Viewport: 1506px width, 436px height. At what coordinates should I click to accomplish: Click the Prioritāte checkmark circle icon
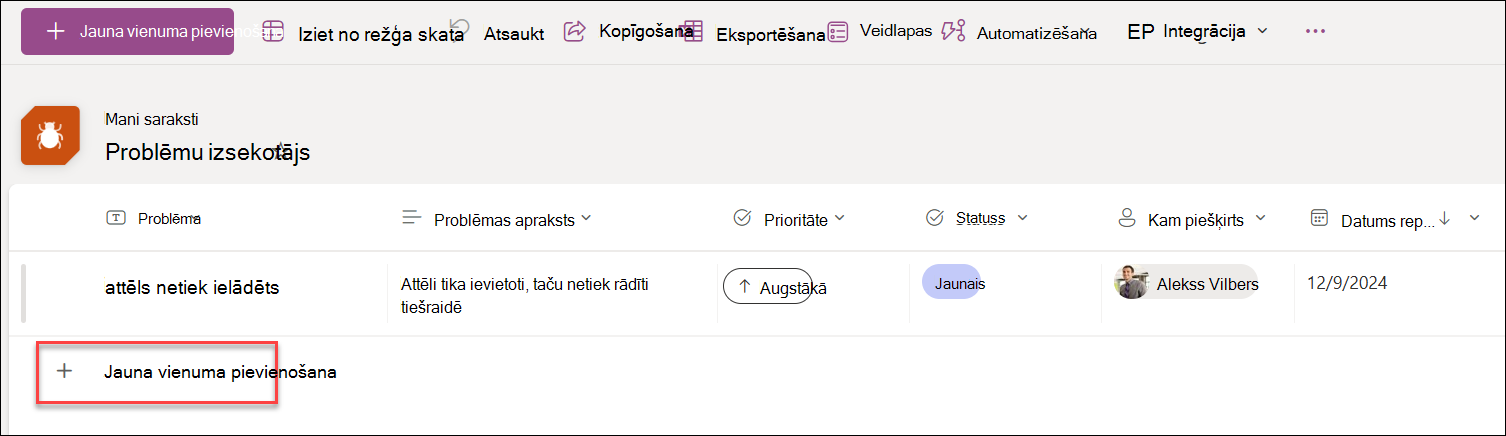pos(742,217)
